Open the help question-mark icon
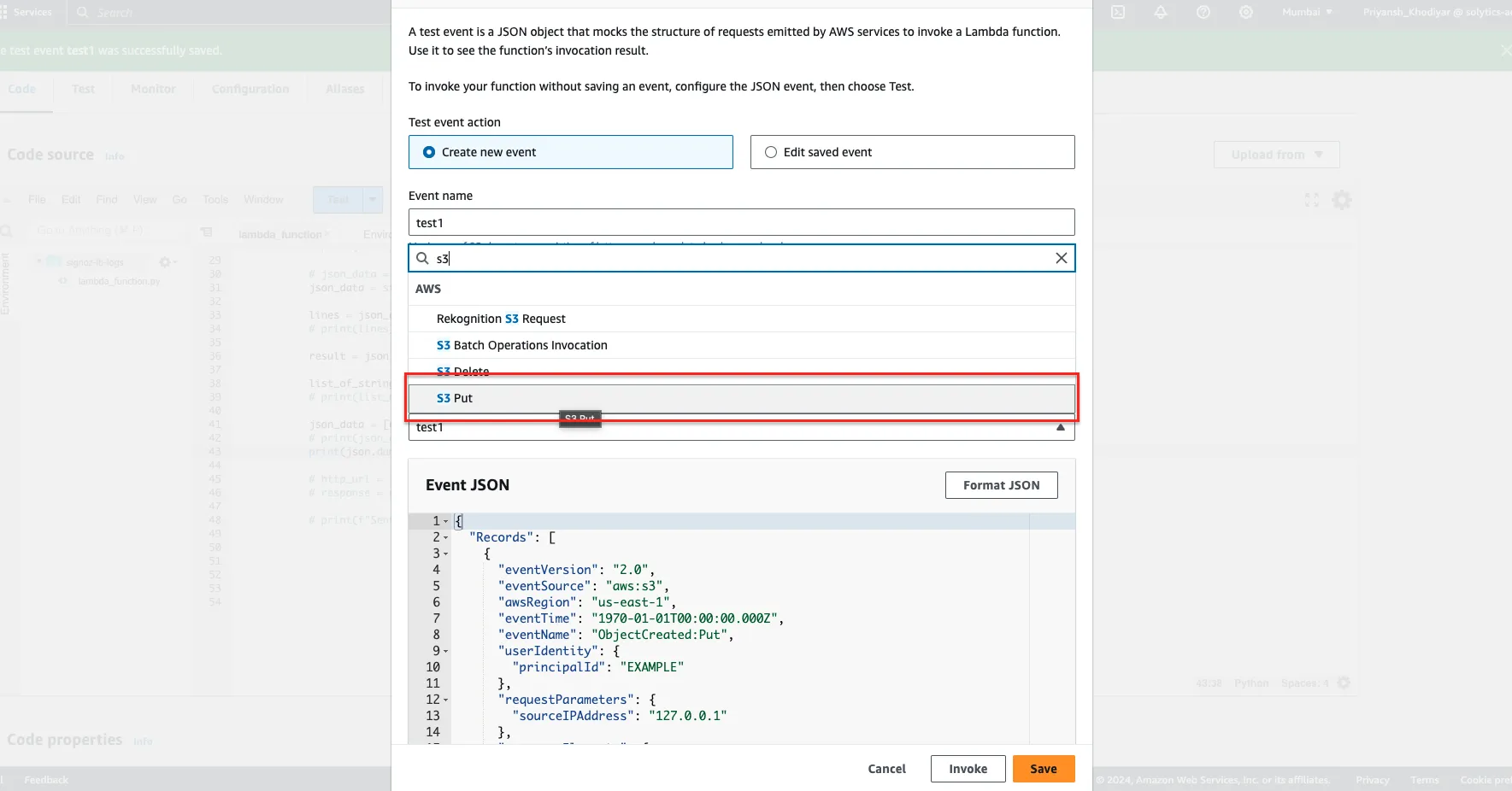The image size is (1512, 791). click(1203, 12)
